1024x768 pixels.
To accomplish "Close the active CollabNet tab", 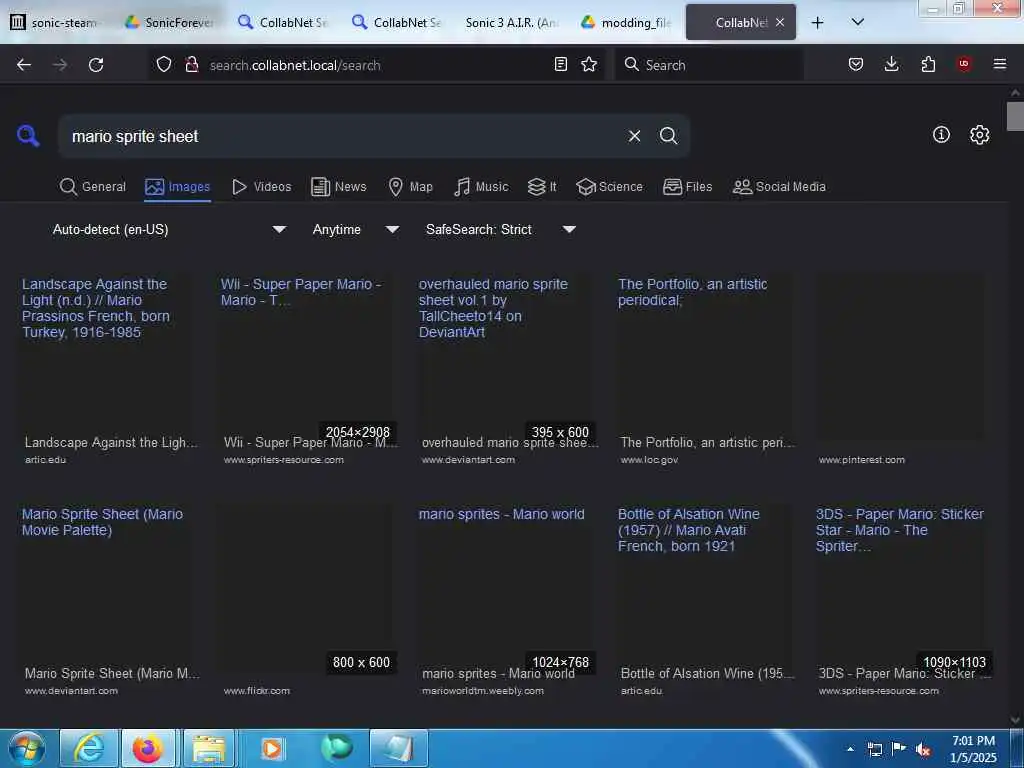I will pos(780,22).
